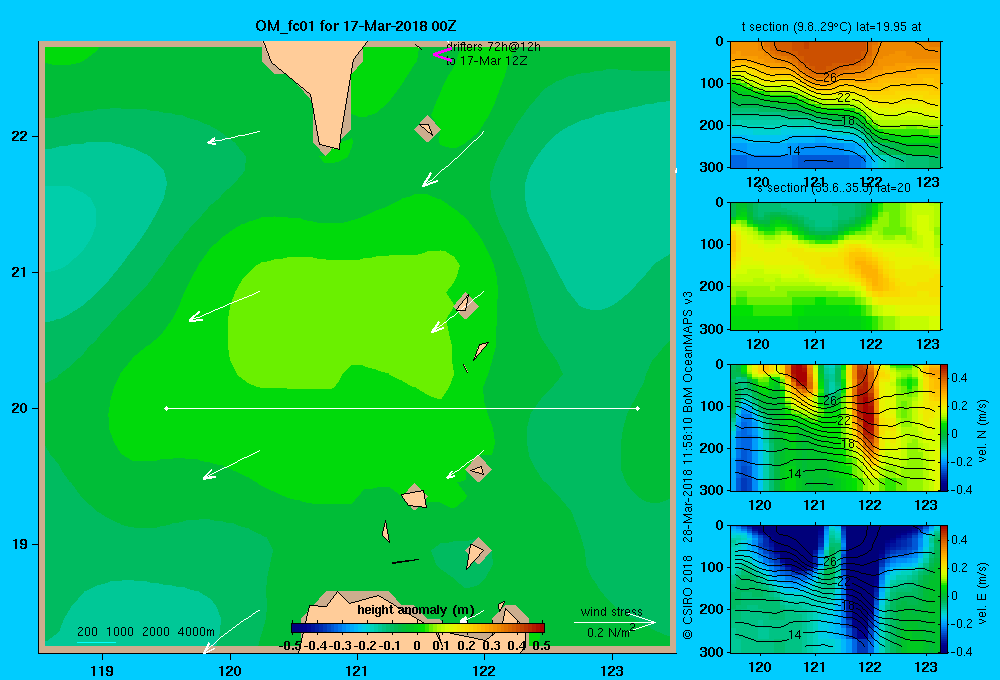Open the eastward velocity section panel
Screen dimensions: 1000x680
pos(835,589)
